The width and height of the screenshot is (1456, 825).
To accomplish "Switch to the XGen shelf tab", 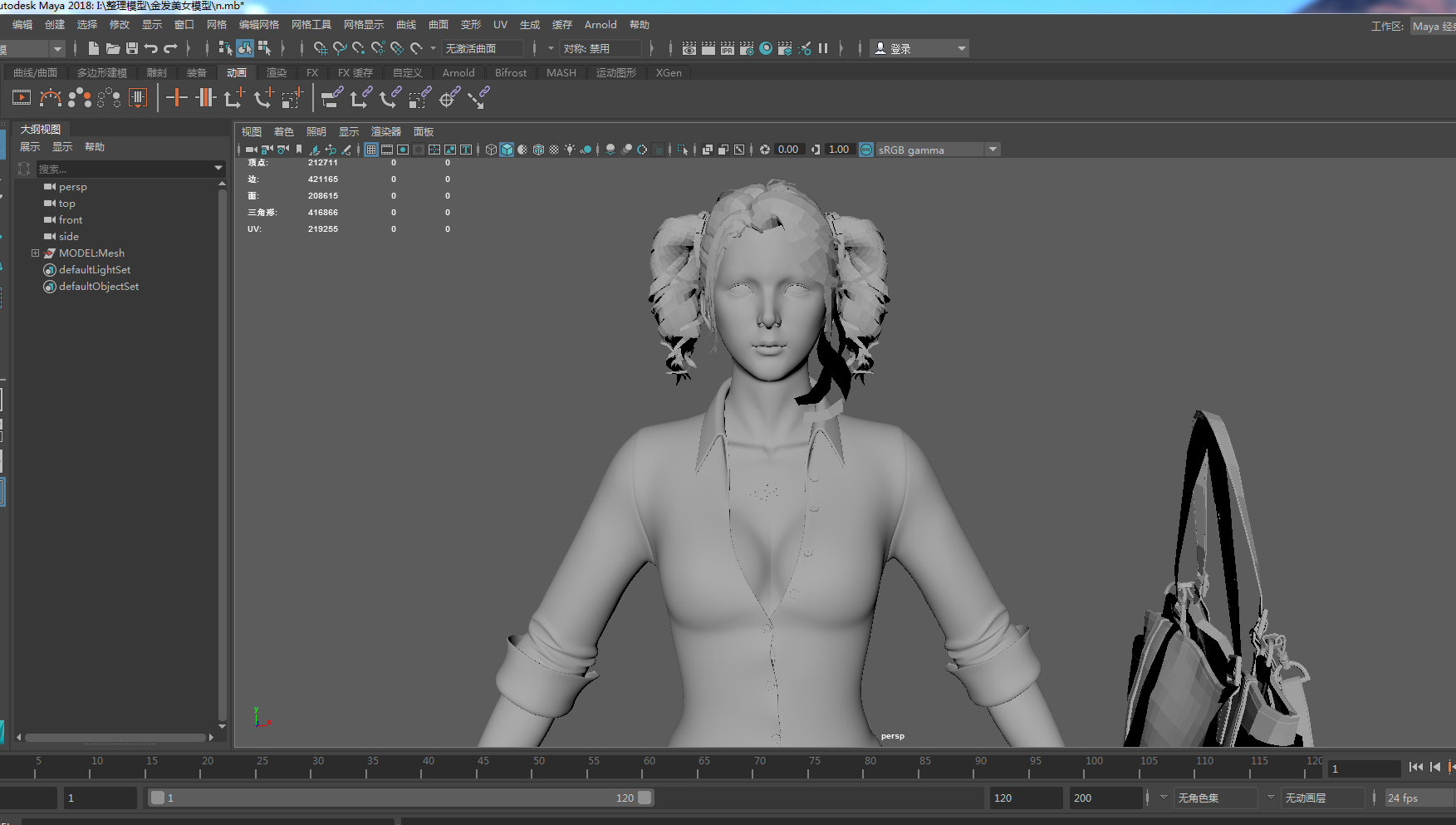I will click(669, 73).
